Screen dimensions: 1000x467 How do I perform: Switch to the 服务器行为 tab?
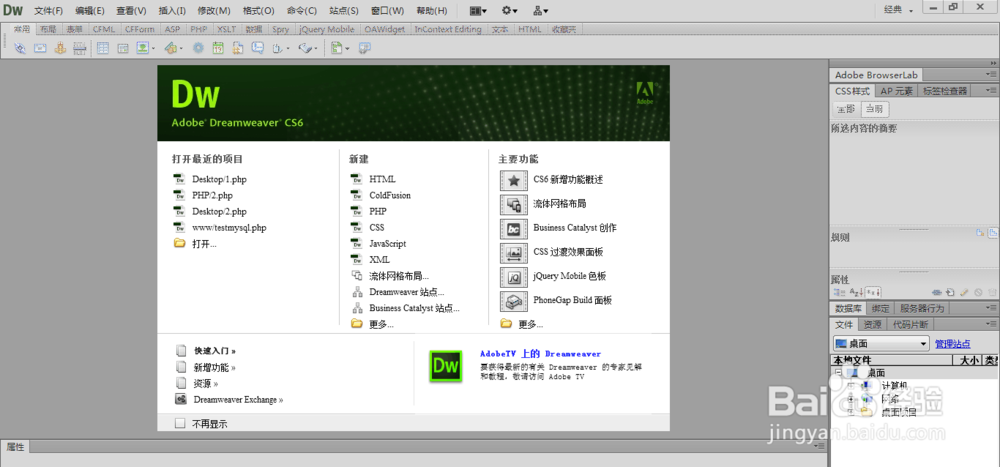pos(921,308)
